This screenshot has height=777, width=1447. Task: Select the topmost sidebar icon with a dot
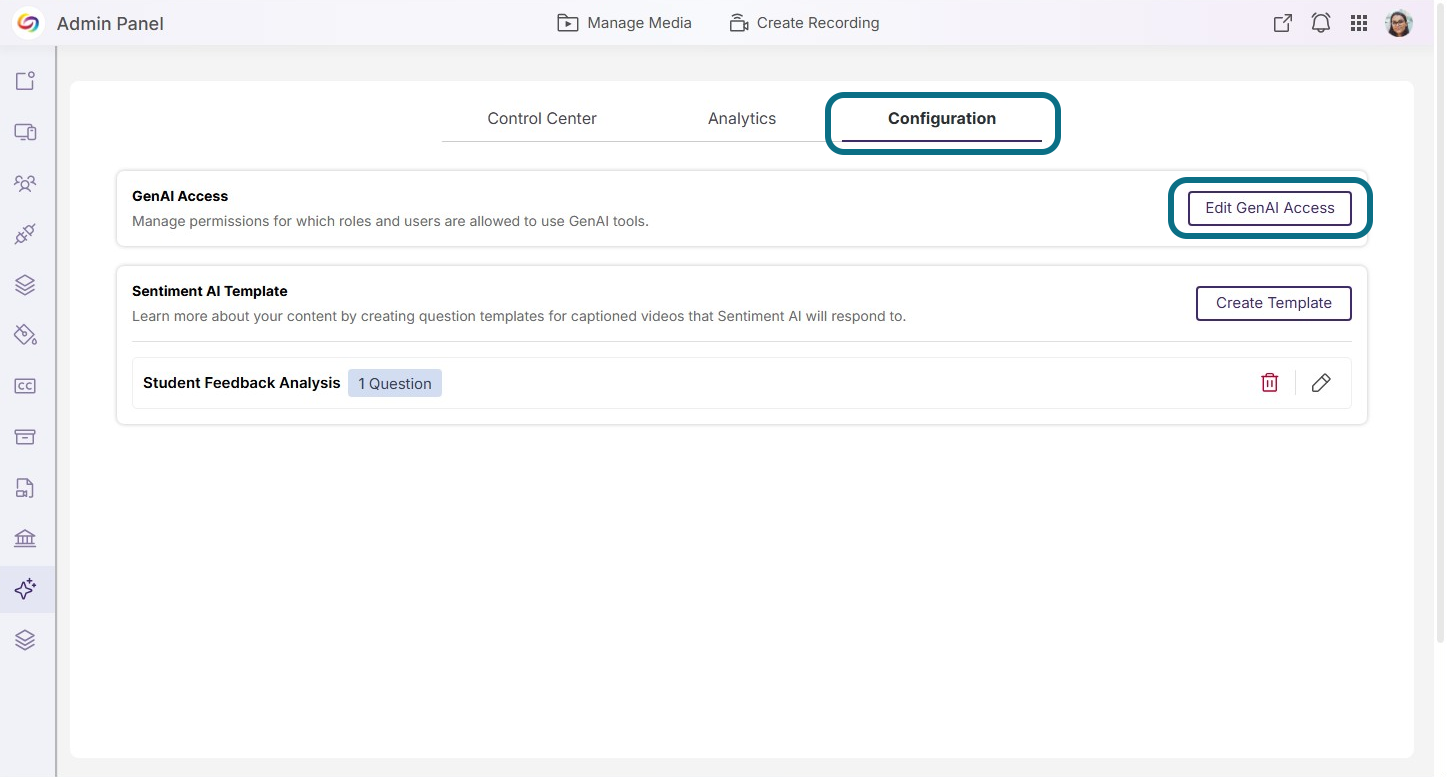pyautogui.click(x=25, y=81)
